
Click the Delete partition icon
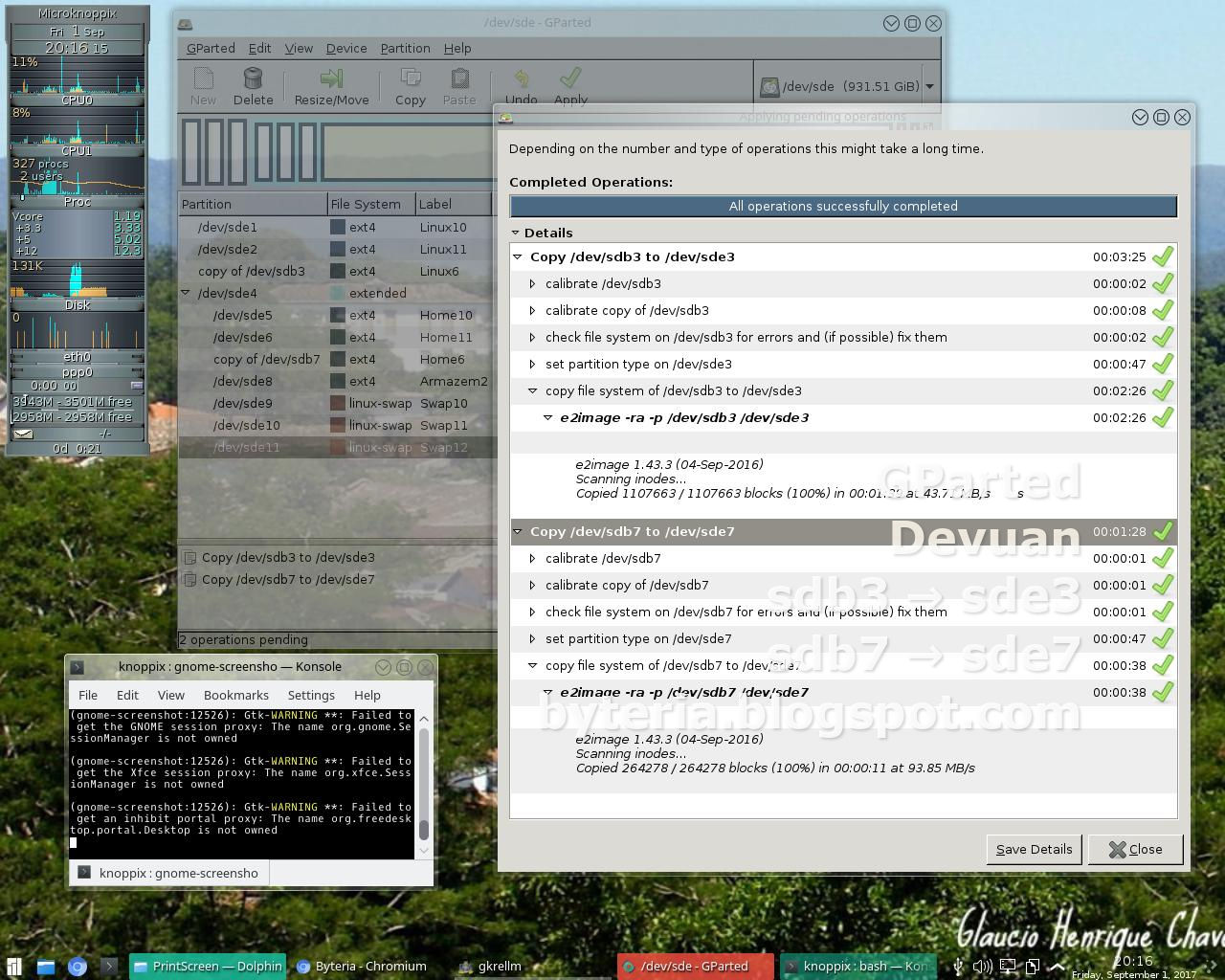(254, 86)
